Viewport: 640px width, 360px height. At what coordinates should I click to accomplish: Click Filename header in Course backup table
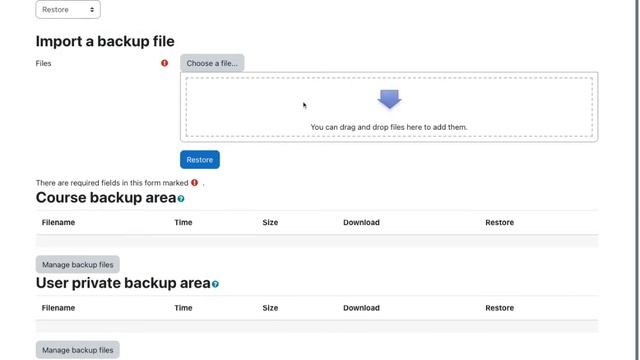[x=58, y=222]
